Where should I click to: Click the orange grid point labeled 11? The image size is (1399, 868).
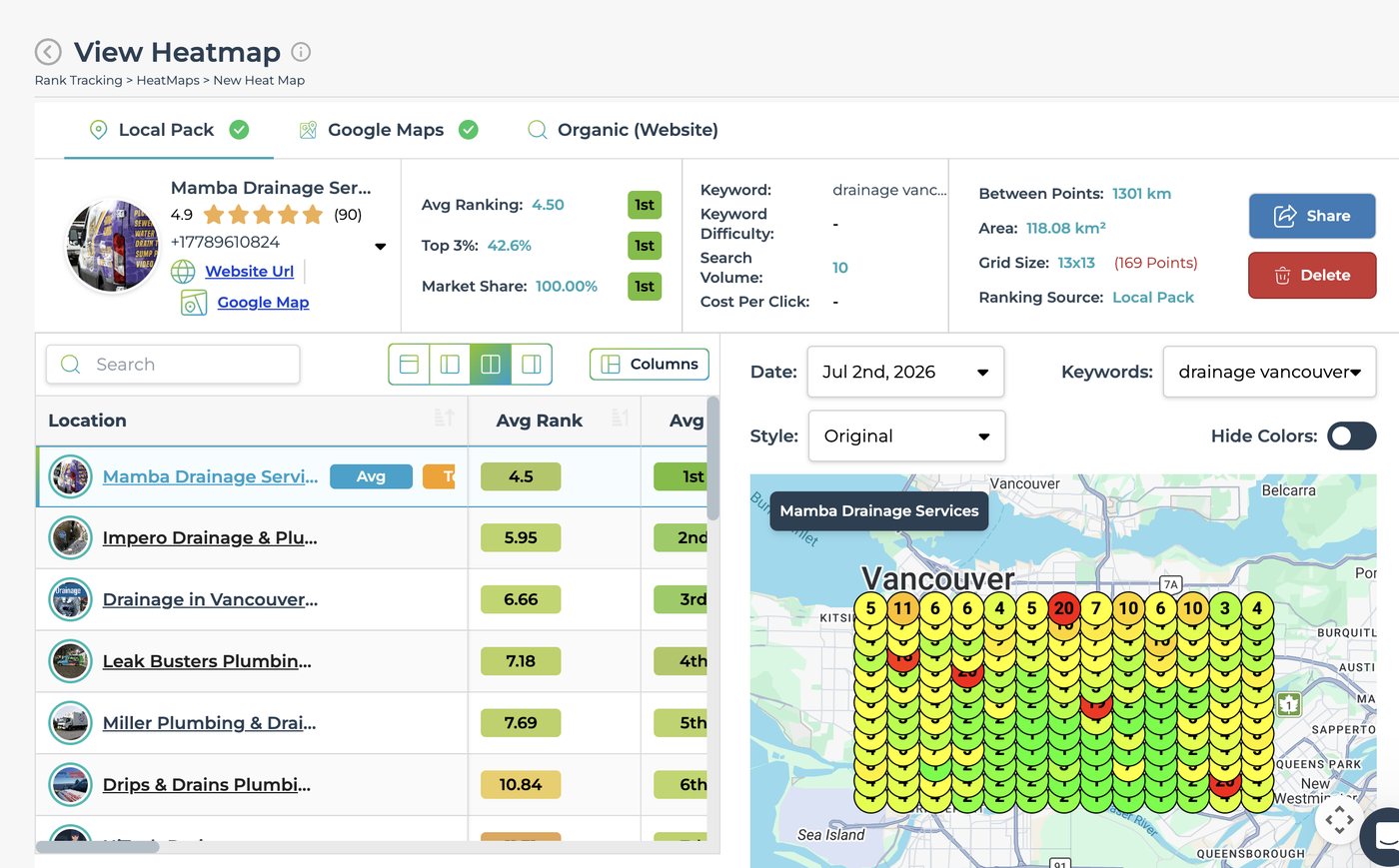[x=902, y=608]
